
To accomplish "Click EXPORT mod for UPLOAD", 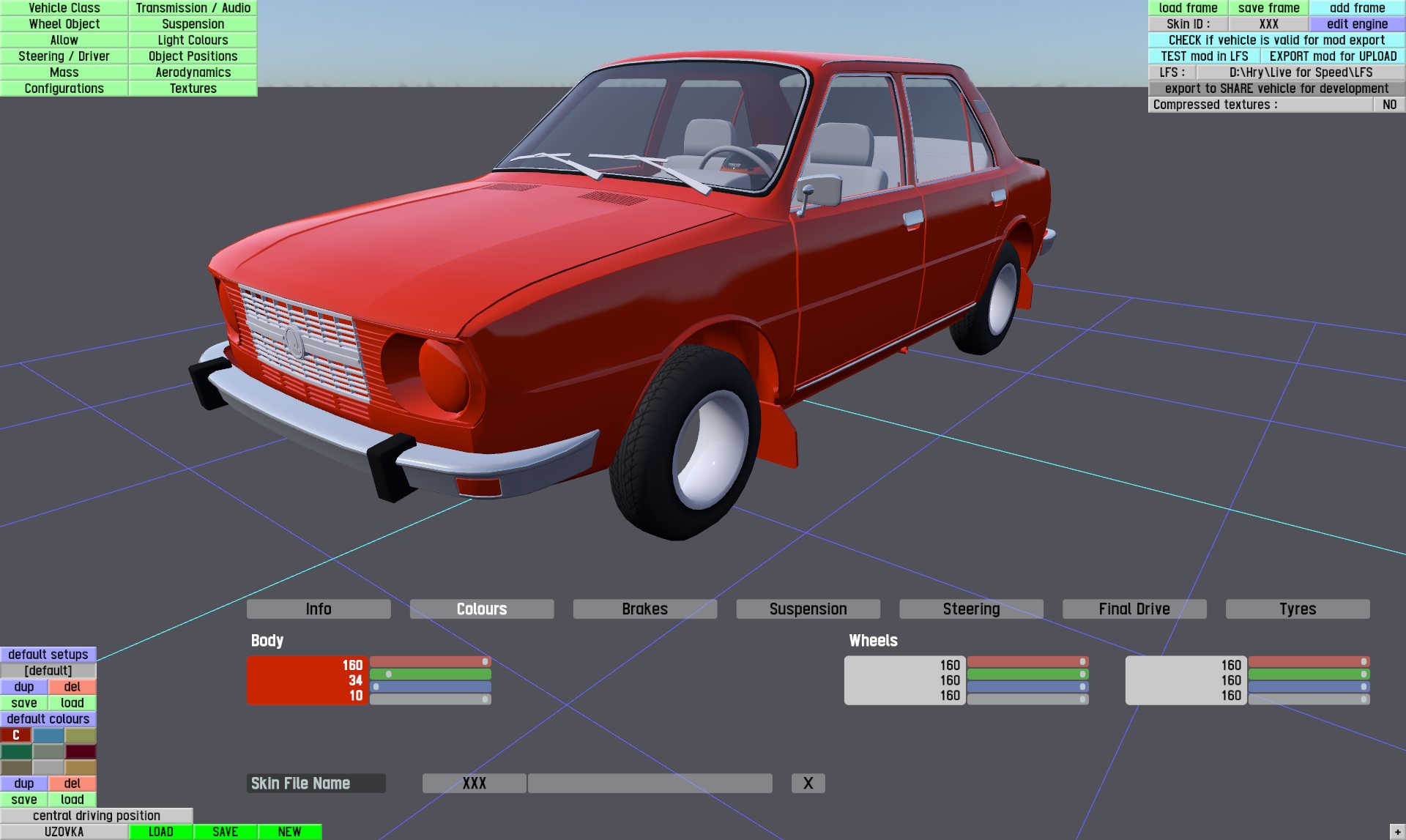I will [x=1332, y=56].
